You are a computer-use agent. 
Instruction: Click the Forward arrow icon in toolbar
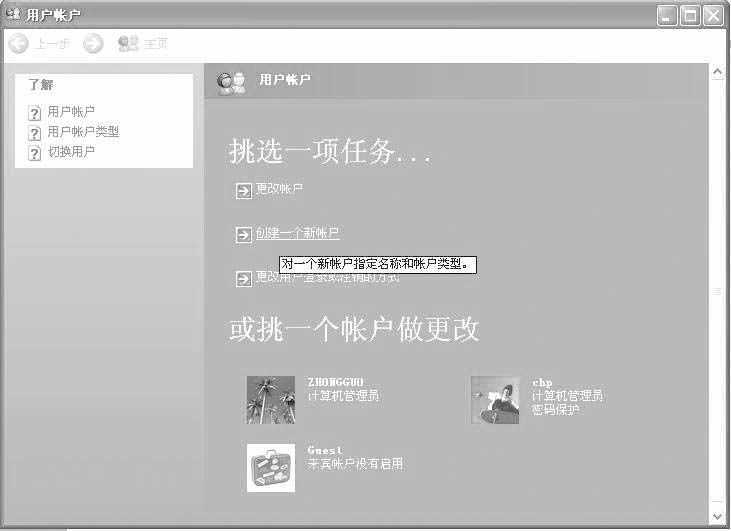93,44
